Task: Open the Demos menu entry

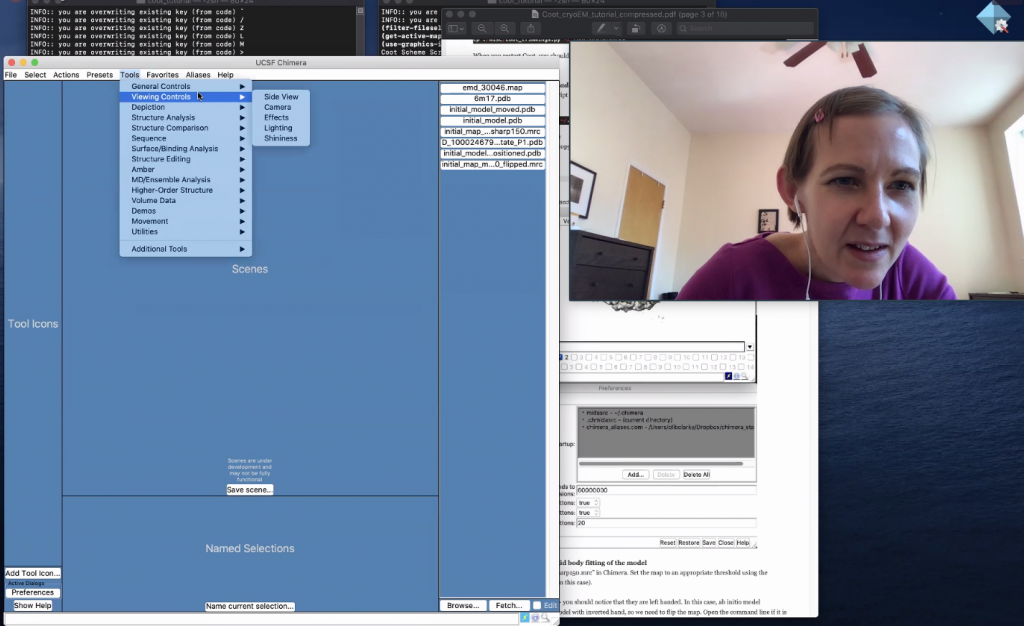Action: click(x=185, y=211)
